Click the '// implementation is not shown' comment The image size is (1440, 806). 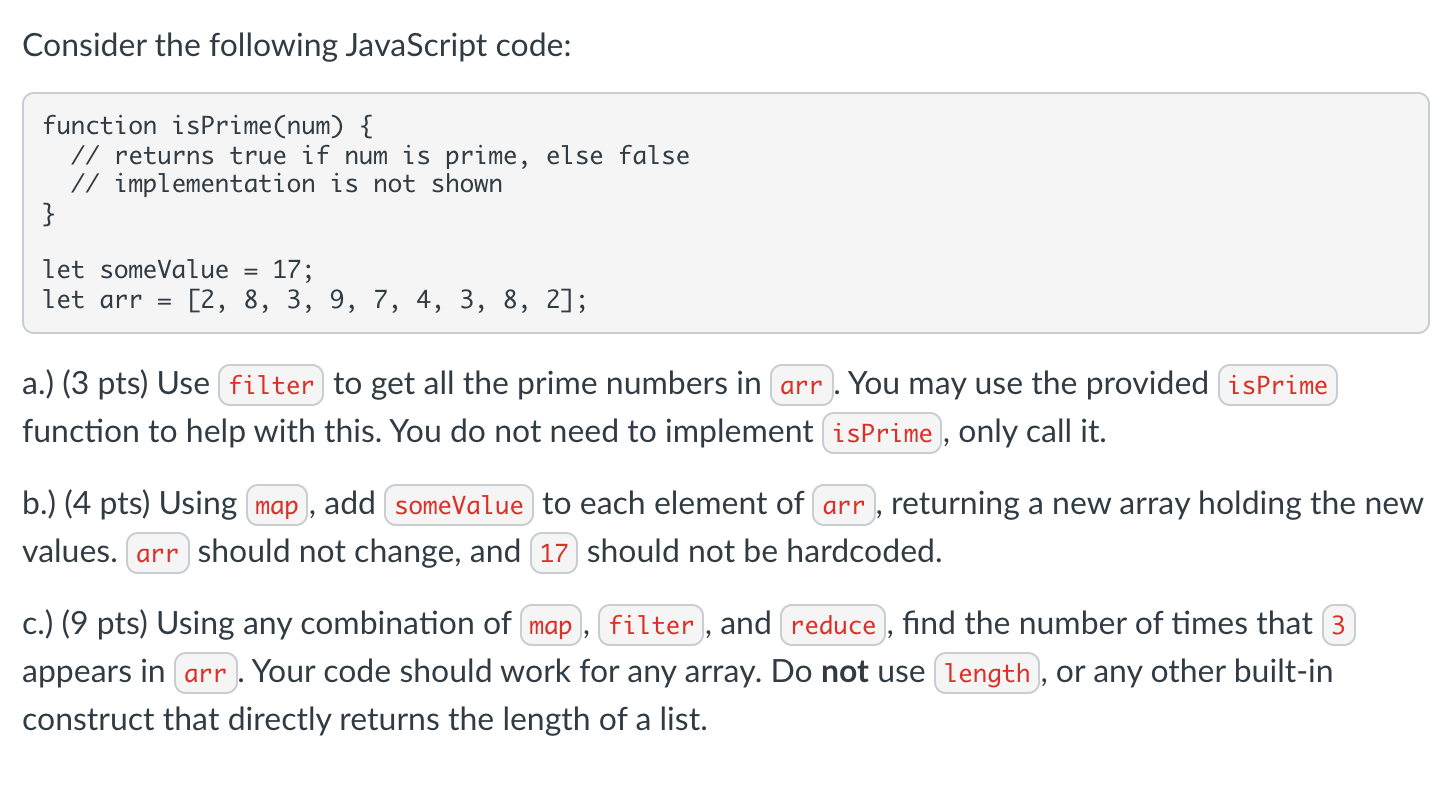coord(286,184)
